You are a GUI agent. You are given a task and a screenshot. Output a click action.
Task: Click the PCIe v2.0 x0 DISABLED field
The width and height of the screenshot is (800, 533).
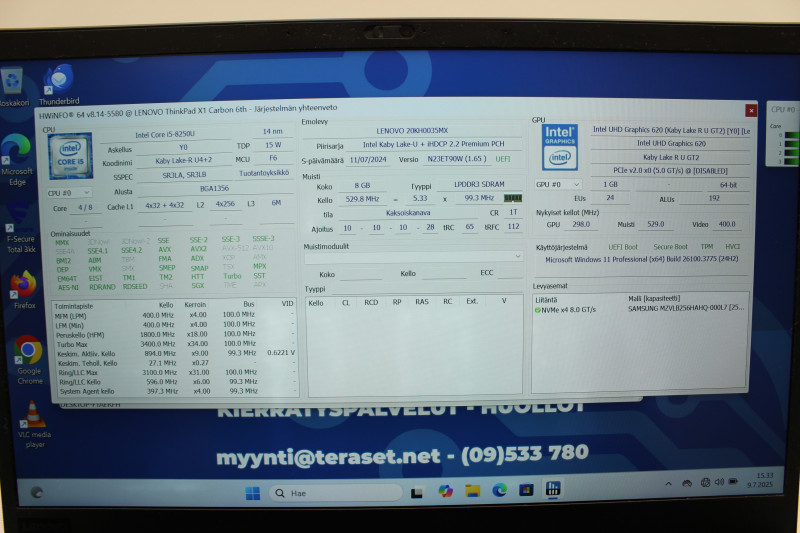click(670, 171)
